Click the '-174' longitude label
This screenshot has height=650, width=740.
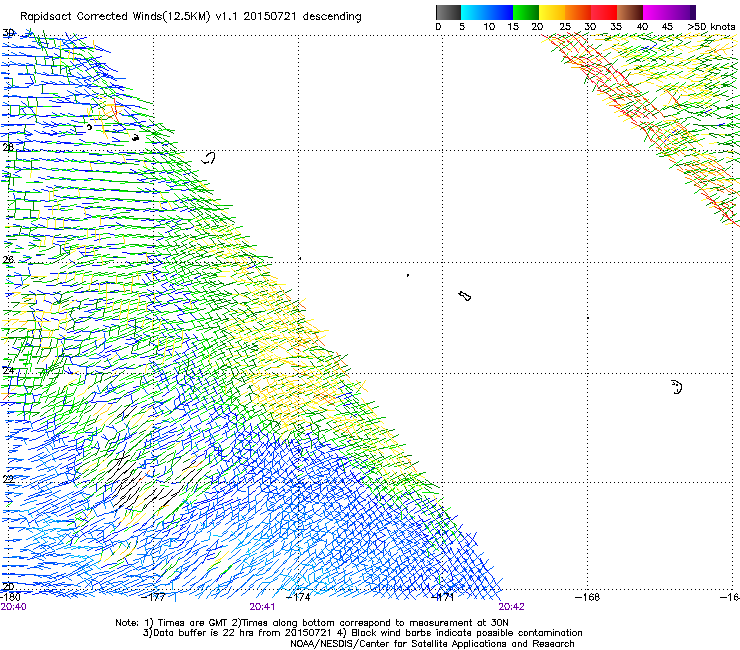[x=298, y=597]
